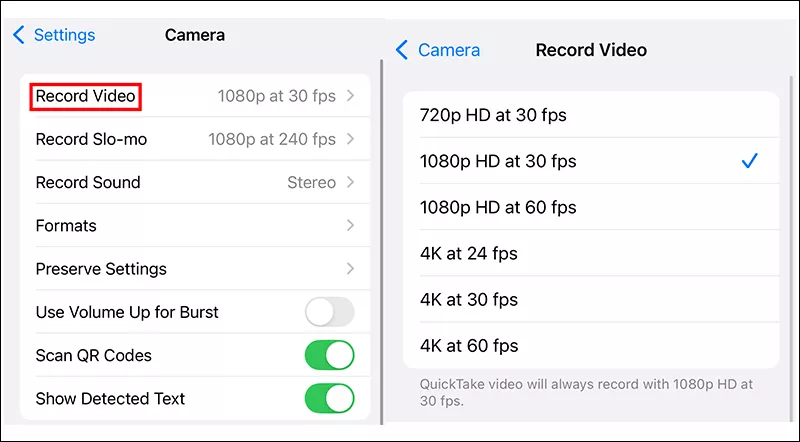Pick 4K at 30 fps resolution
The image size is (800, 442).
click(x=468, y=299)
